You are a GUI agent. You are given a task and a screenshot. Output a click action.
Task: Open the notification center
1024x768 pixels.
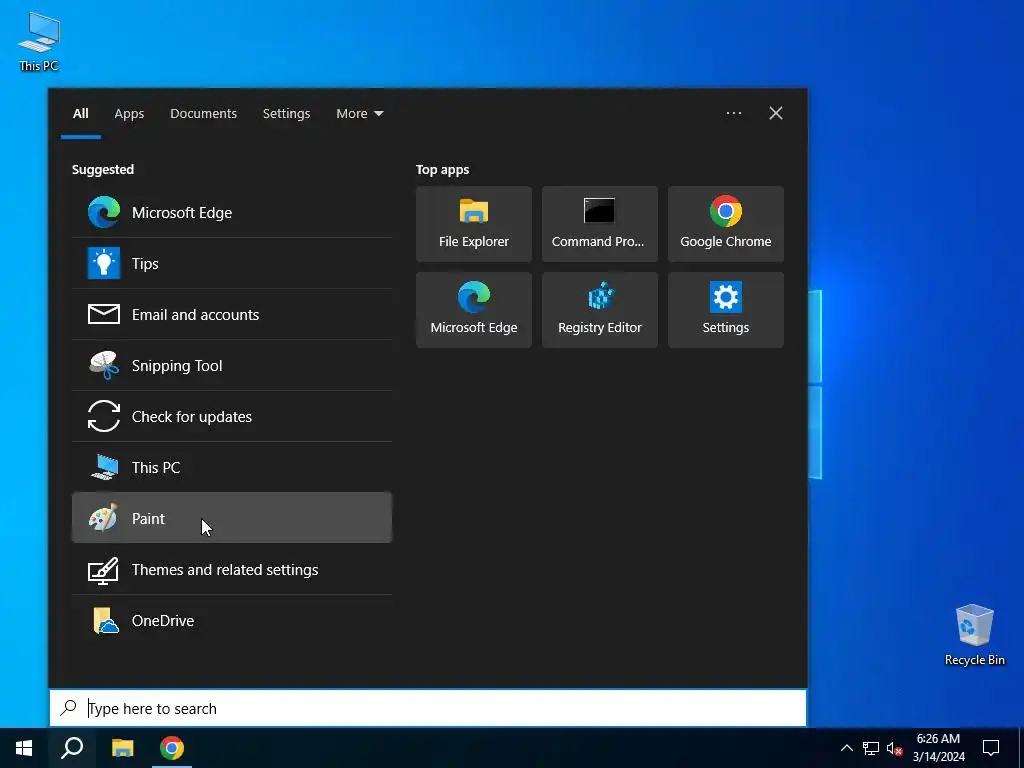tap(991, 748)
